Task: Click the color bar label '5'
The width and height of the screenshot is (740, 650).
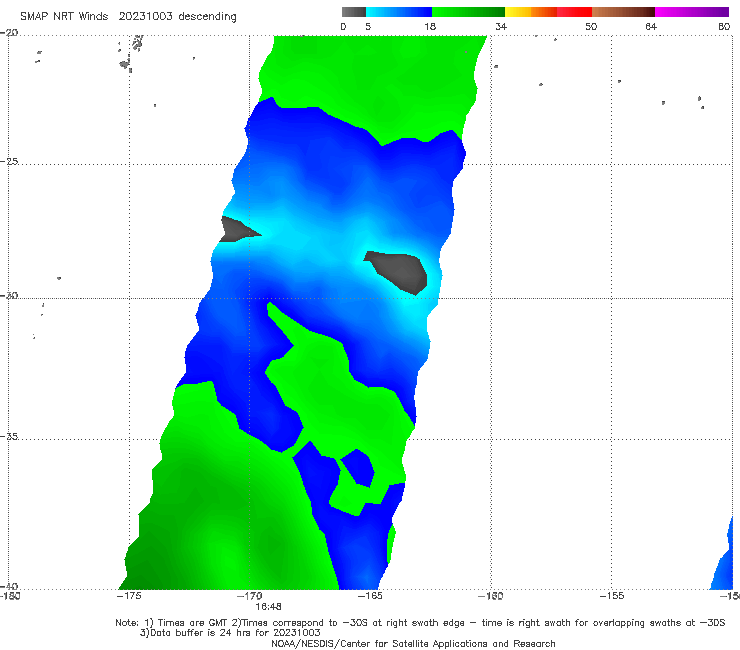Action: click(x=368, y=27)
